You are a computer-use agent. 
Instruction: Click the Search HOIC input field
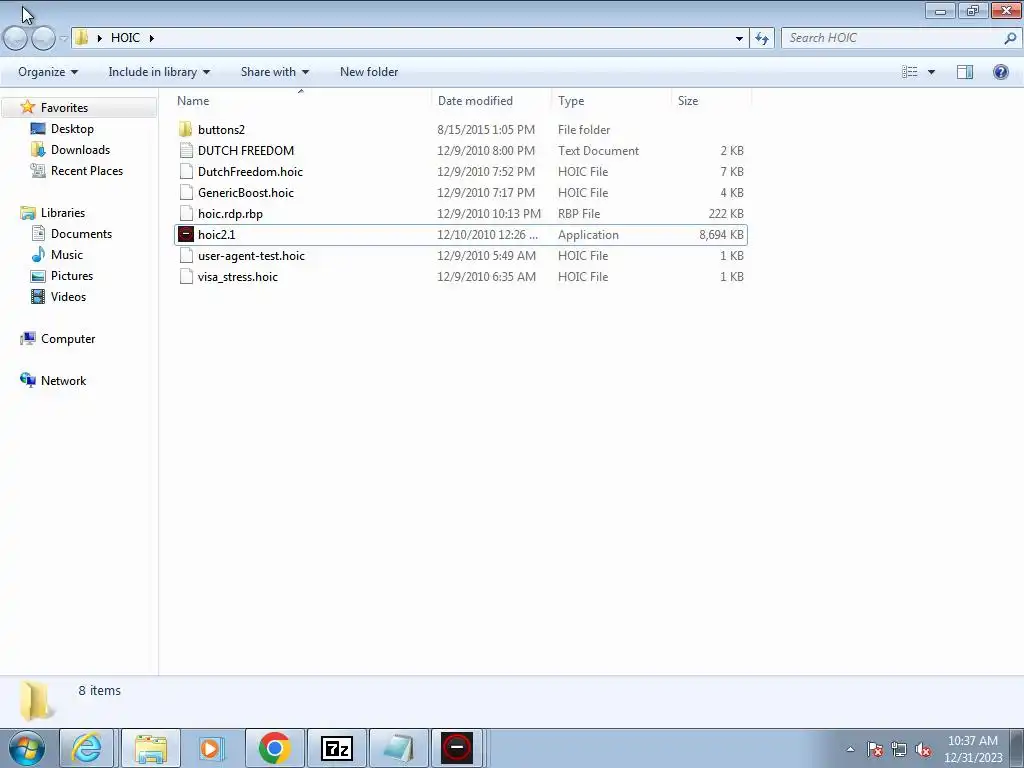click(x=892, y=38)
